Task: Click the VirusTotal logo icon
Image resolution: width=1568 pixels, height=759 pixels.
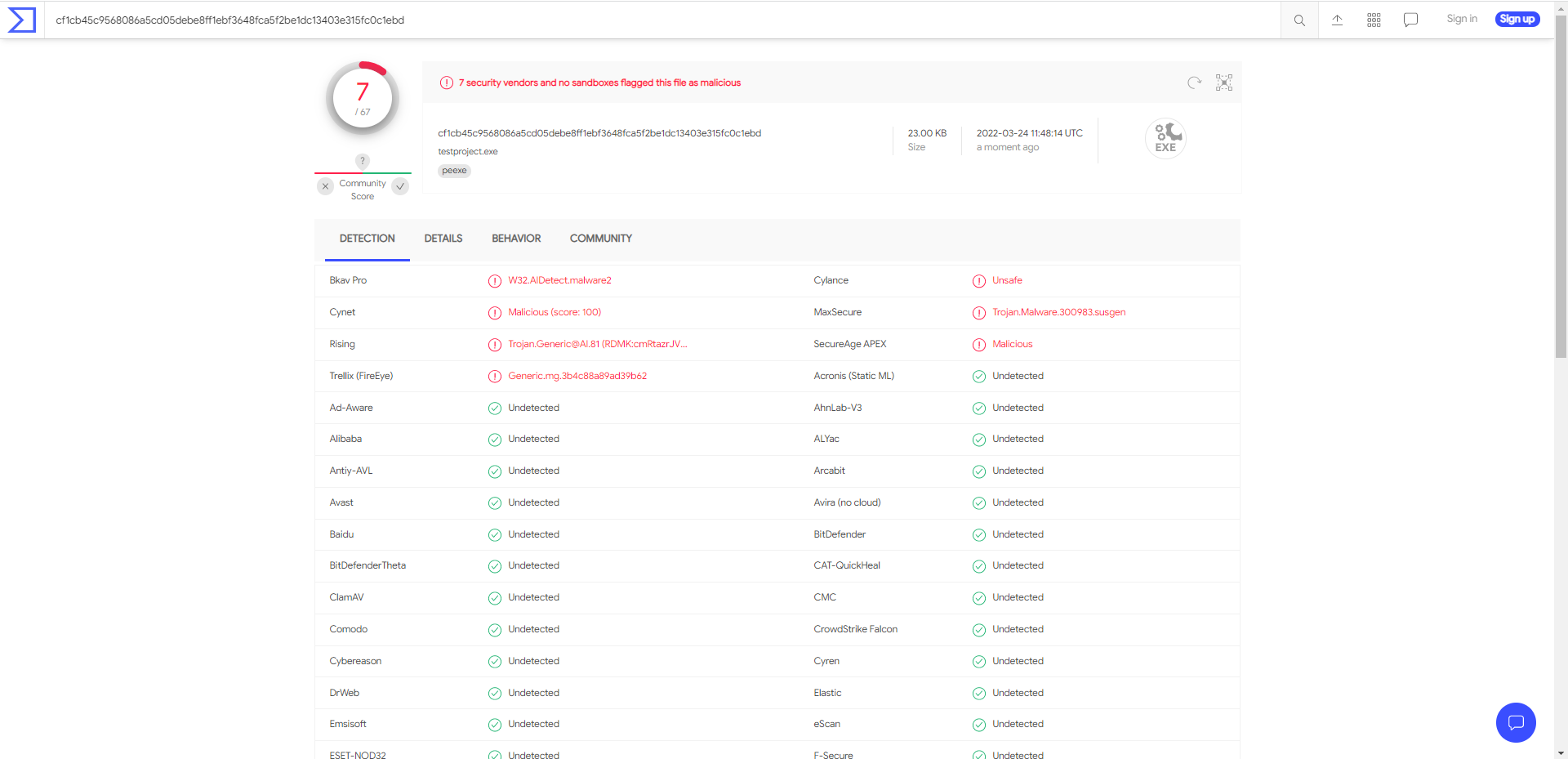Action: pos(22,20)
